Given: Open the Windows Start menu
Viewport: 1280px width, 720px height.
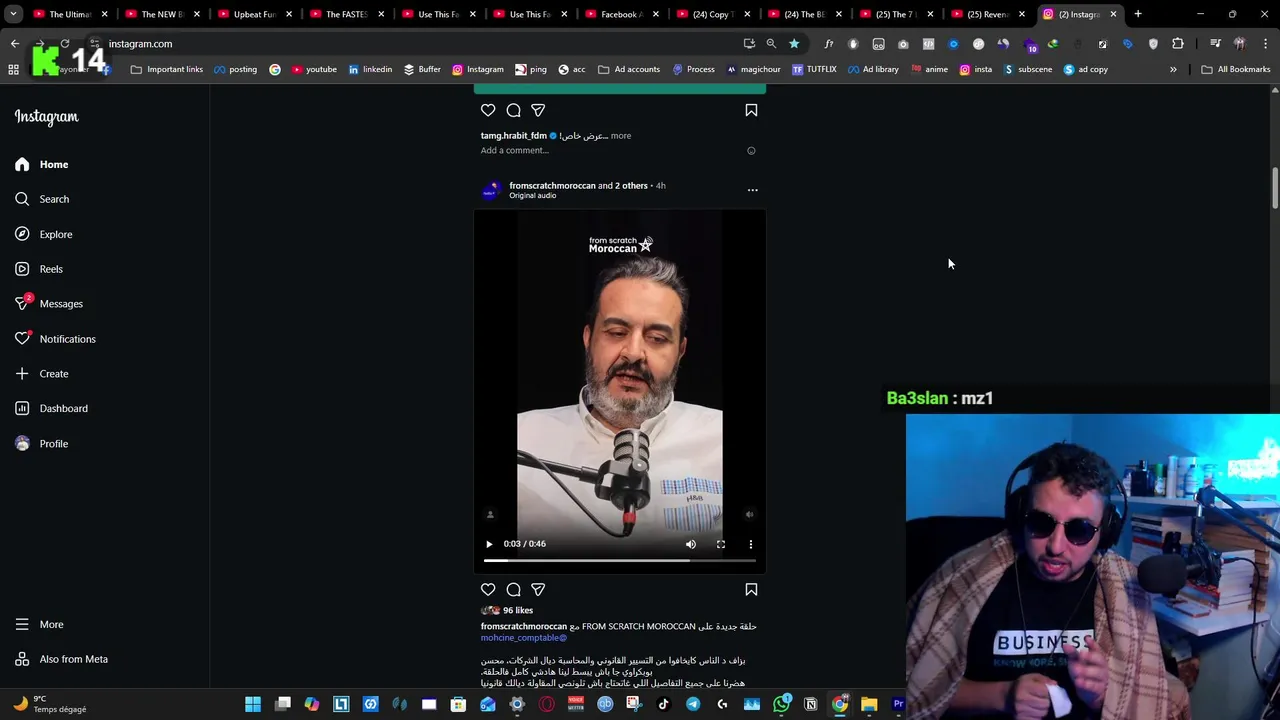Looking at the screenshot, I should tap(253, 704).
